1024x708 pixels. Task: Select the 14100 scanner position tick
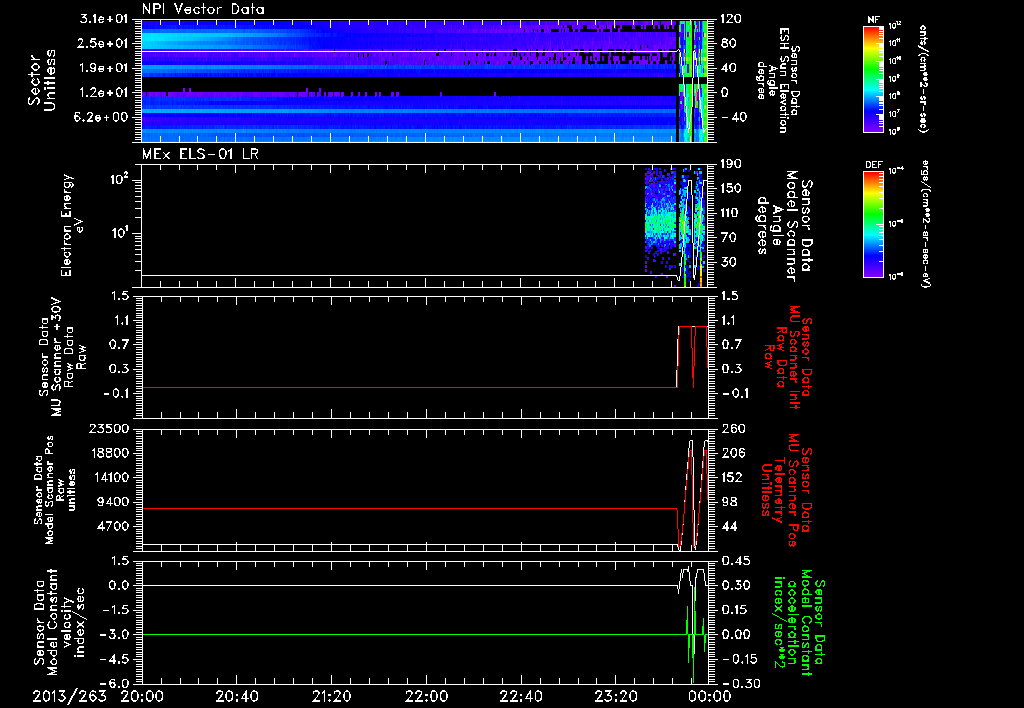(x=108, y=477)
